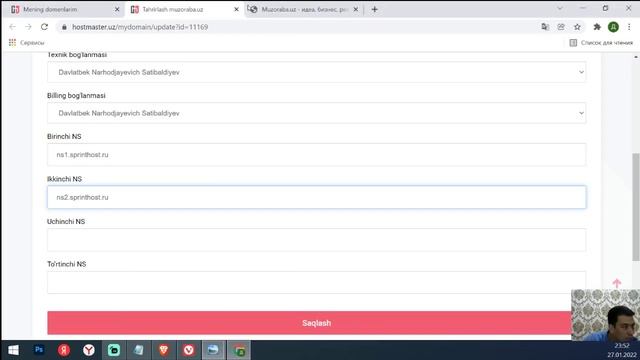Open Yandex Browser from the taskbar
Image resolution: width=640 pixels, height=360 pixels.
(x=89, y=350)
